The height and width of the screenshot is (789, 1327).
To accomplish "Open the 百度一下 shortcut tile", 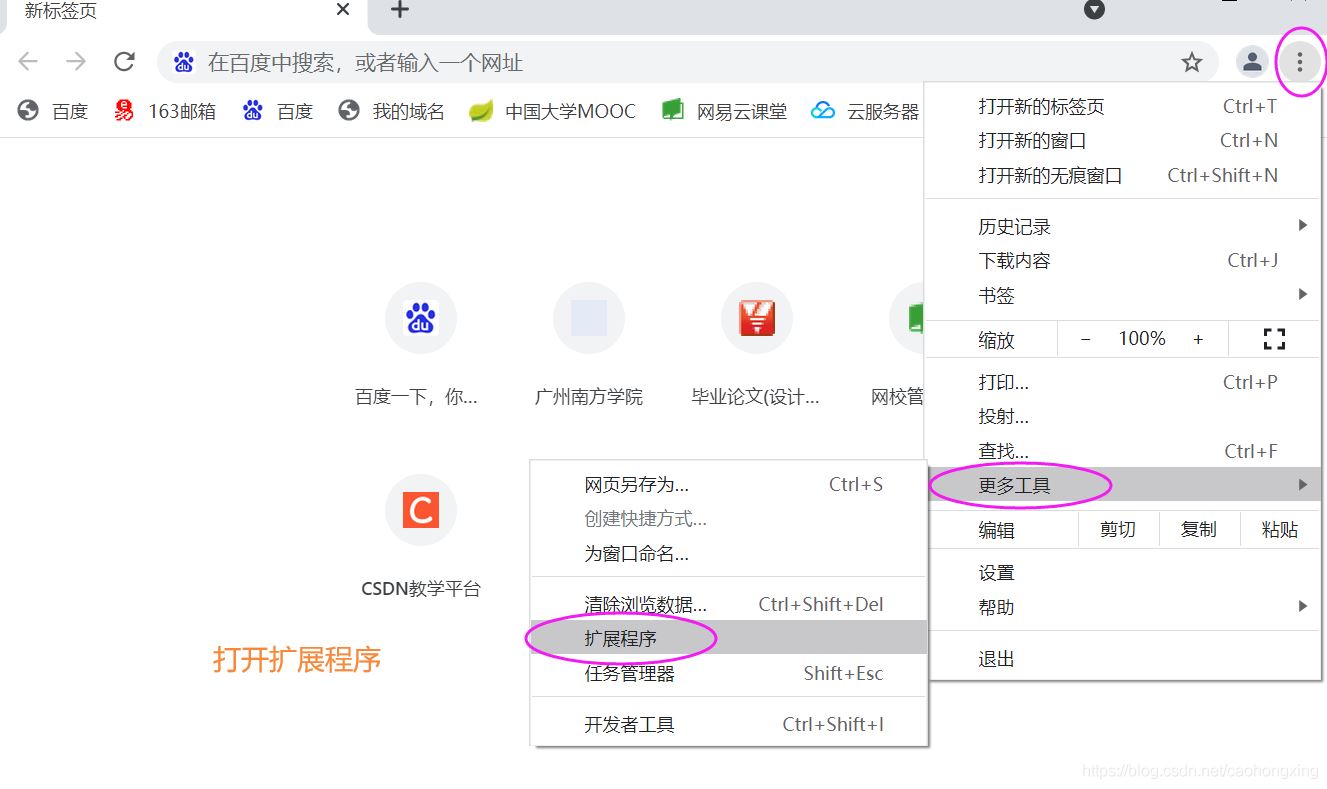I will pos(420,345).
